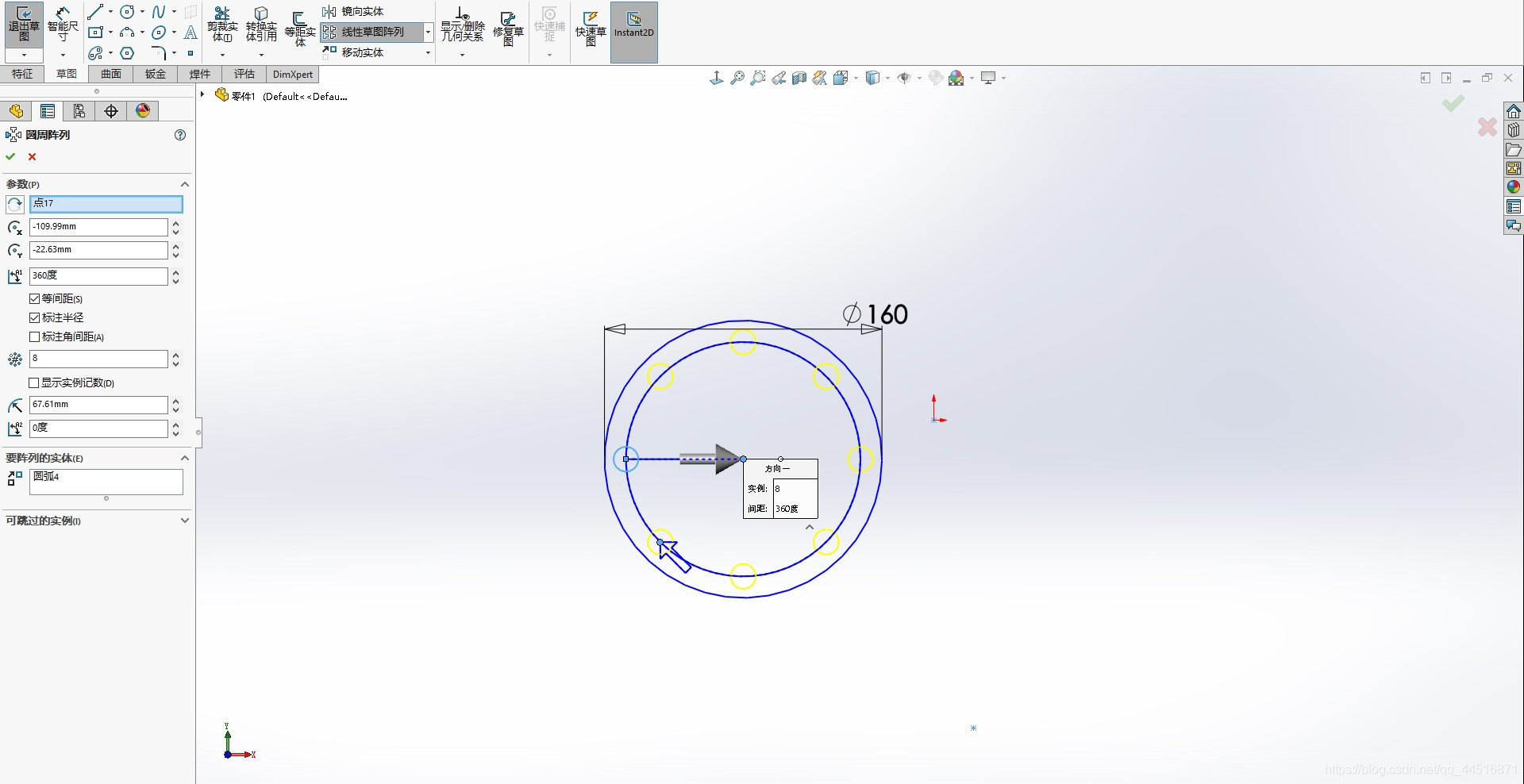1524x784 pixels.
Task: Click Mirror Entities (镜向实体)
Action: coord(353,11)
